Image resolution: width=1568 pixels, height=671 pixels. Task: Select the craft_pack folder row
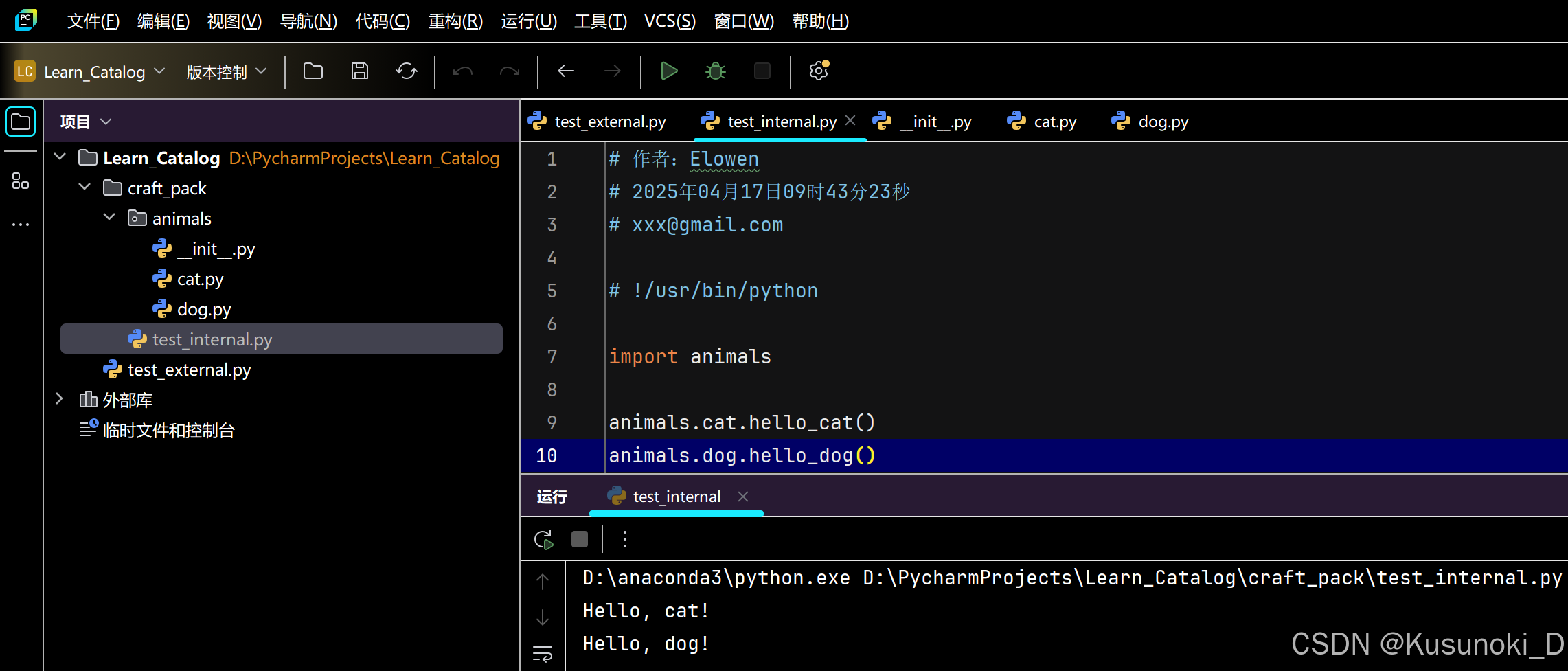[x=155, y=188]
